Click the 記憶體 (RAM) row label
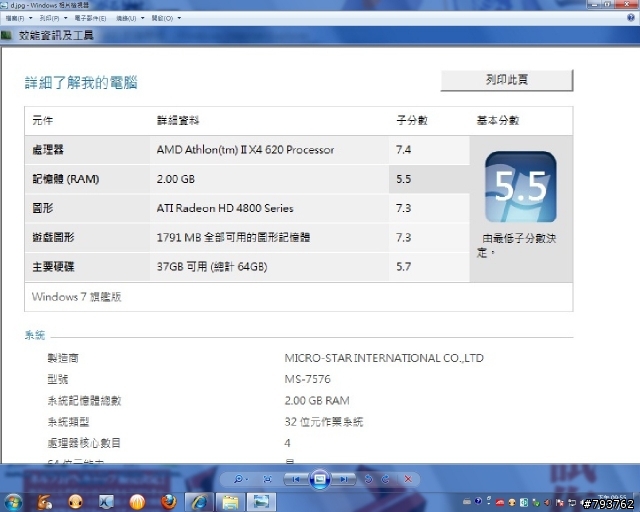The width and height of the screenshot is (640, 512). click(66, 179)
